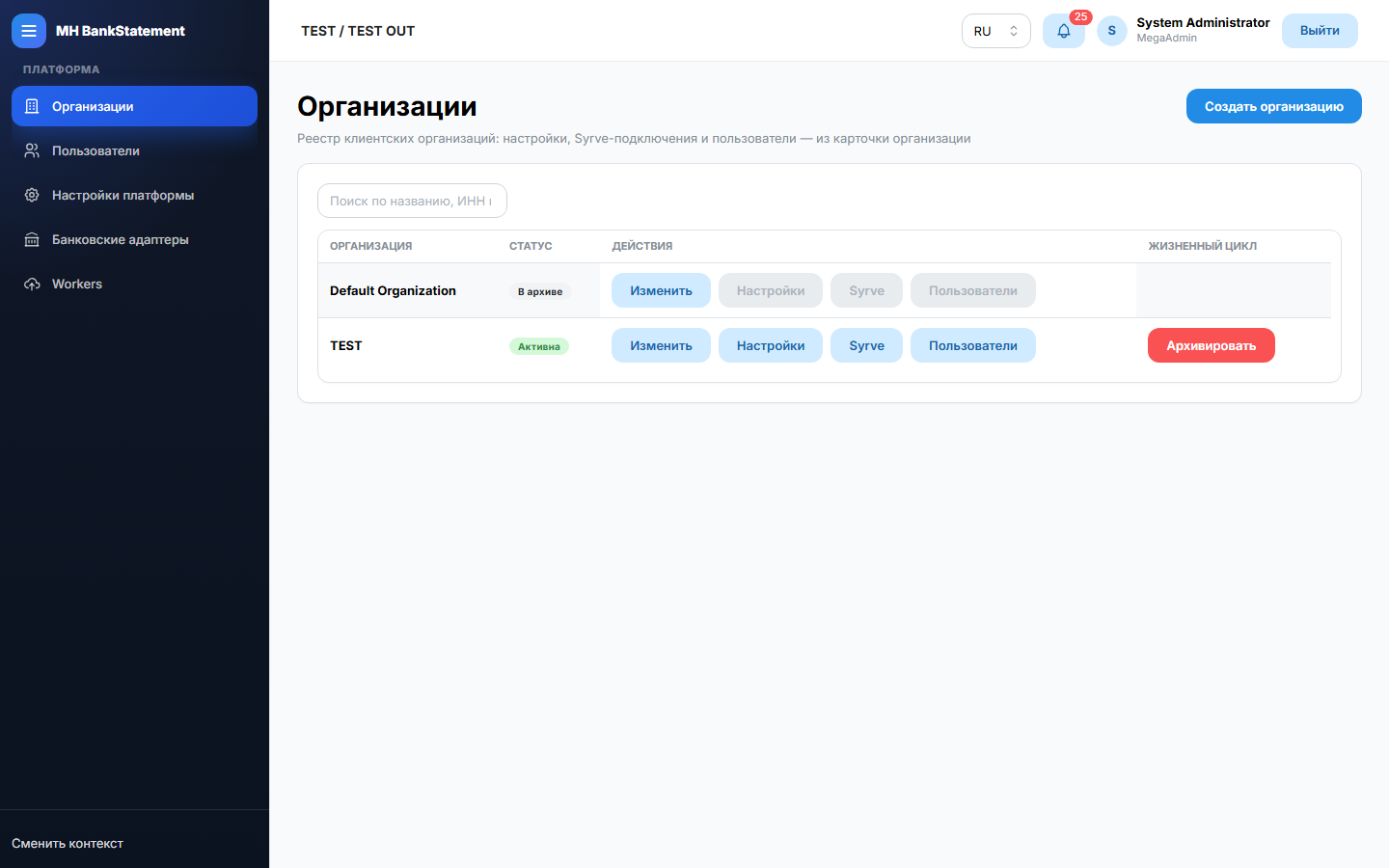Click the TEST / TEST OUT breadcrumb
Screen dimensions: 1389x868
[358, 31]
